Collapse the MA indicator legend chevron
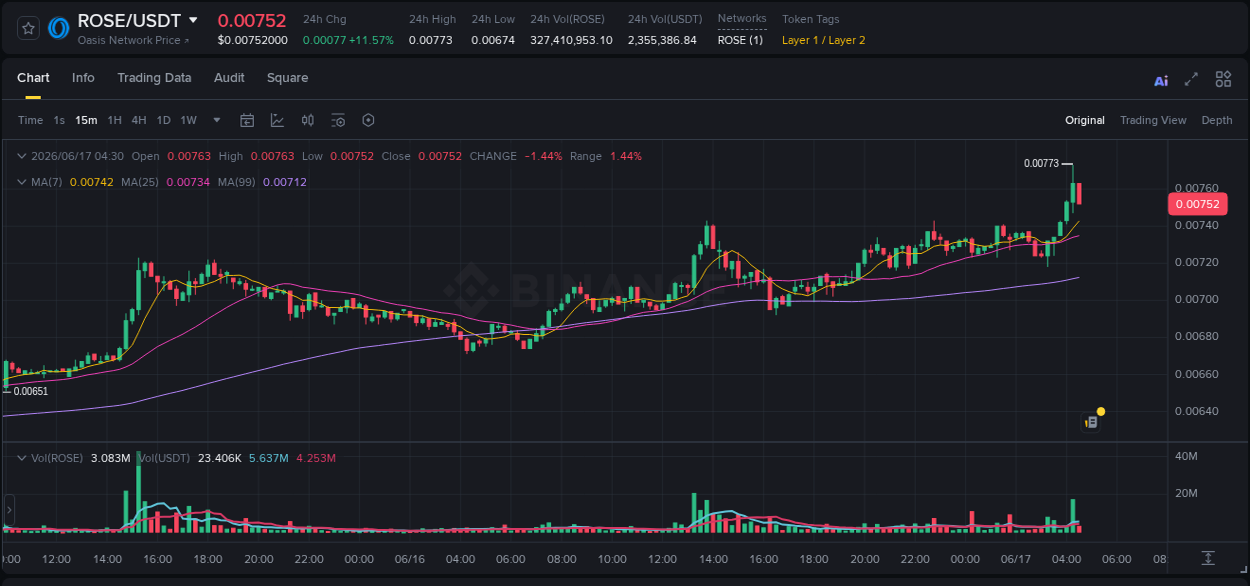1250x586 pixels. [21, 182]
